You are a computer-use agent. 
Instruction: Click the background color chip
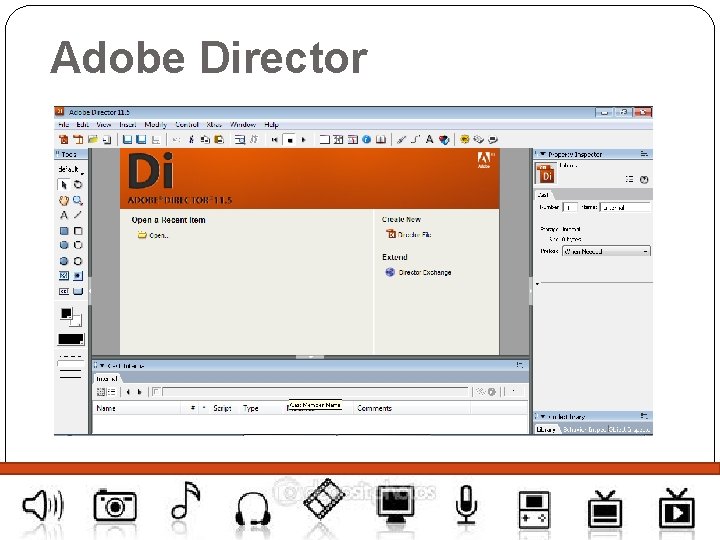(76, 320)
